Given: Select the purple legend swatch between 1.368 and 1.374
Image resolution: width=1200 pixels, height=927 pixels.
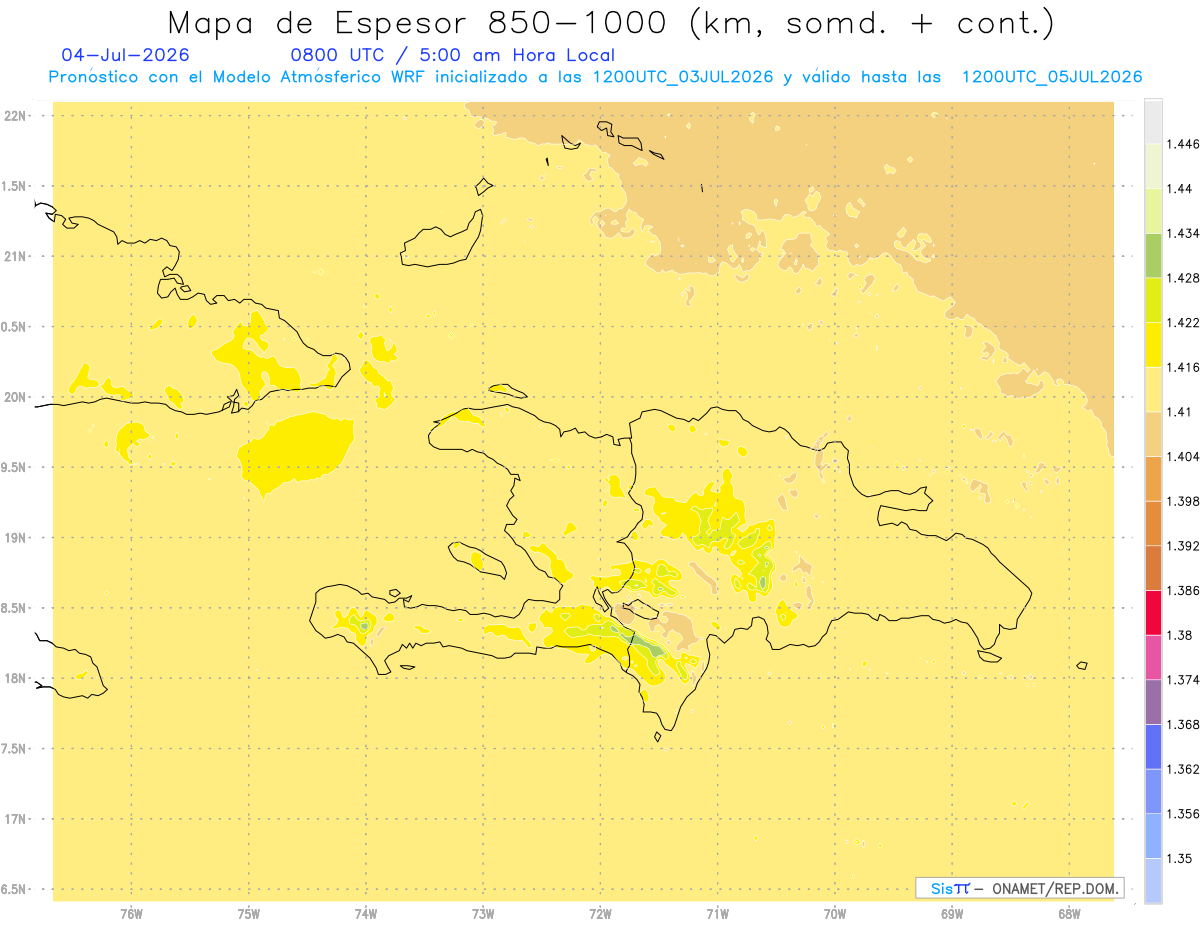Looking at the screenshot, I should (1153, 701).
